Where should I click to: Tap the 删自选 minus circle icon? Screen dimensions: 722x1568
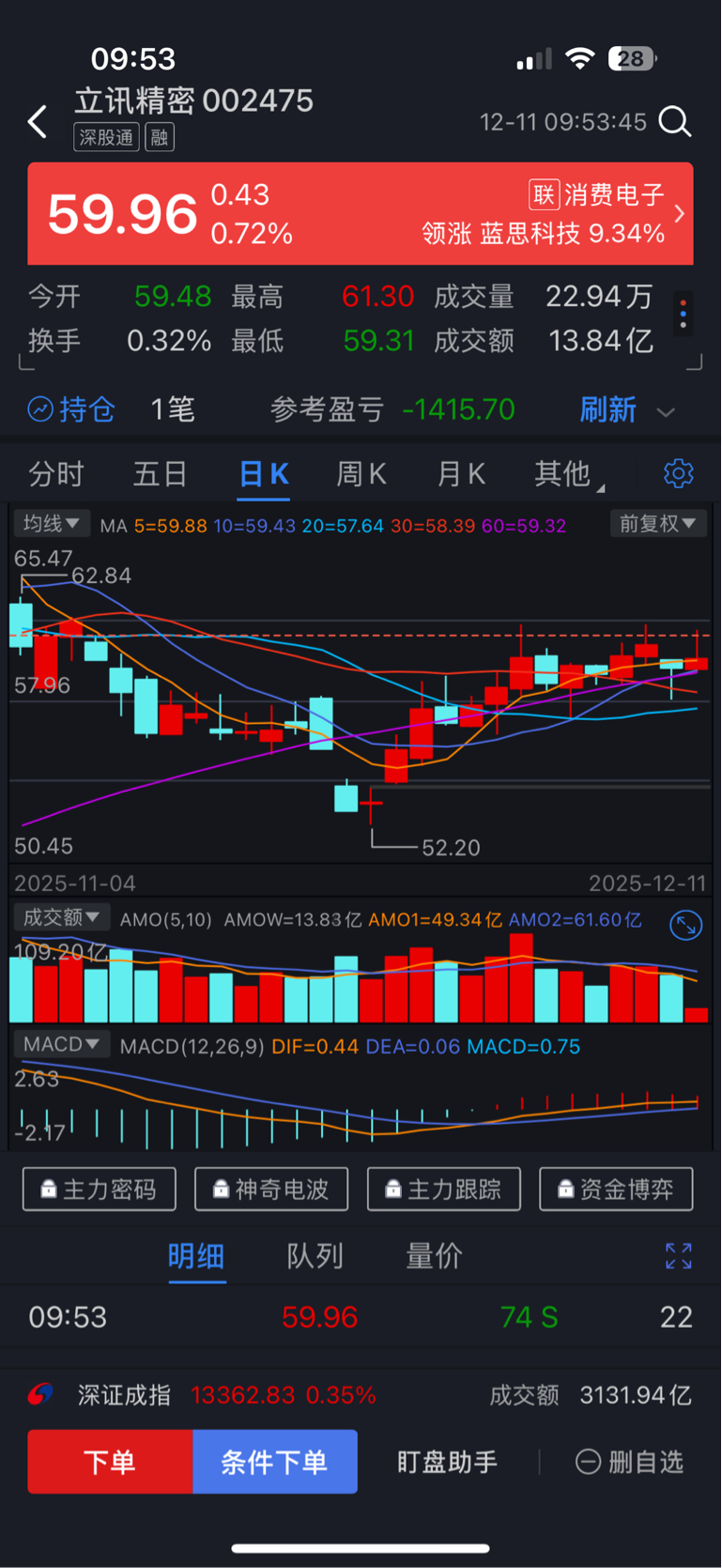click(x=588, y=1462)
